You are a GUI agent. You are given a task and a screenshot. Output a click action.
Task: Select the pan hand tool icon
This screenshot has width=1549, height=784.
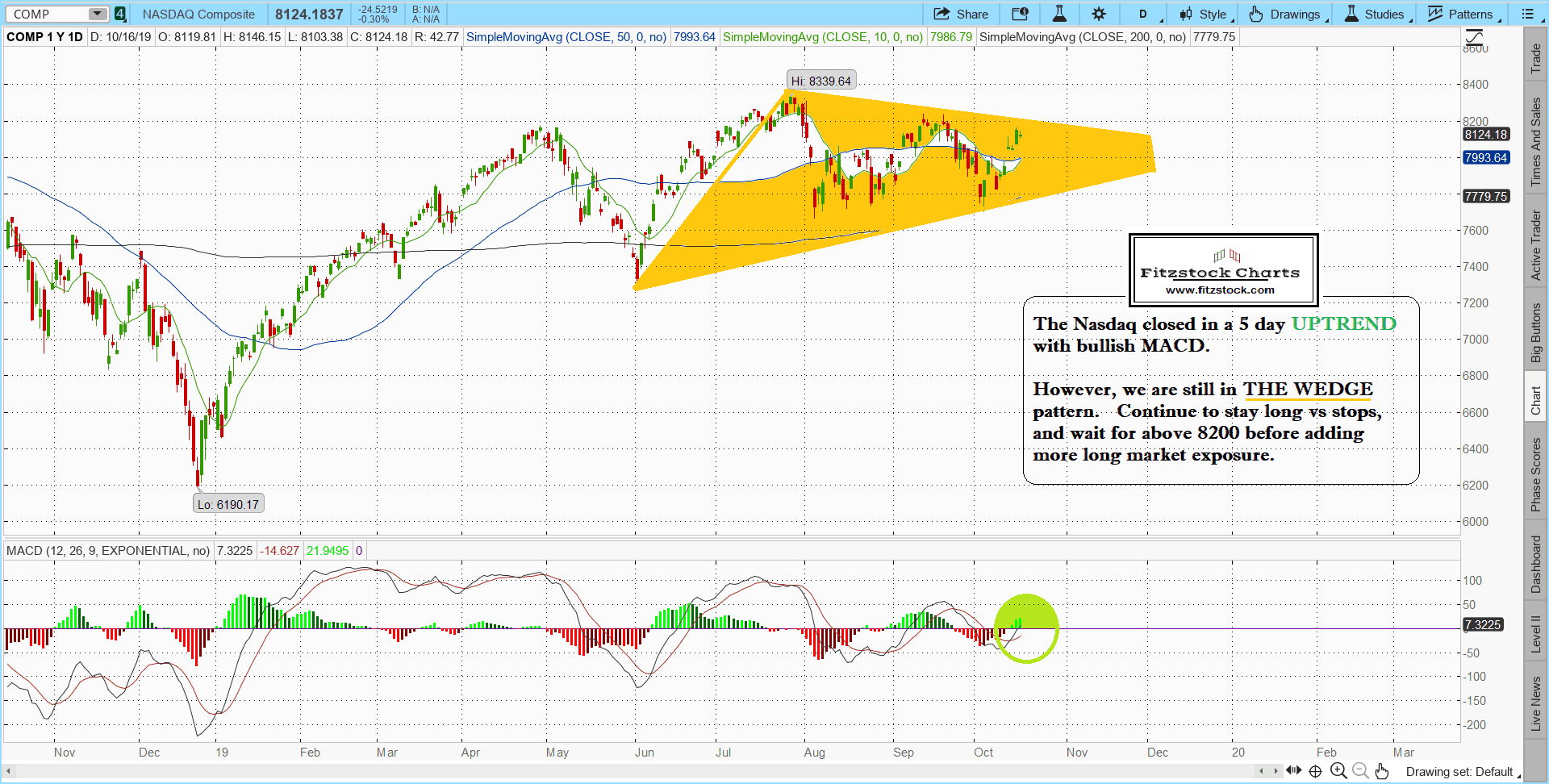click(x=1382, y=771)
